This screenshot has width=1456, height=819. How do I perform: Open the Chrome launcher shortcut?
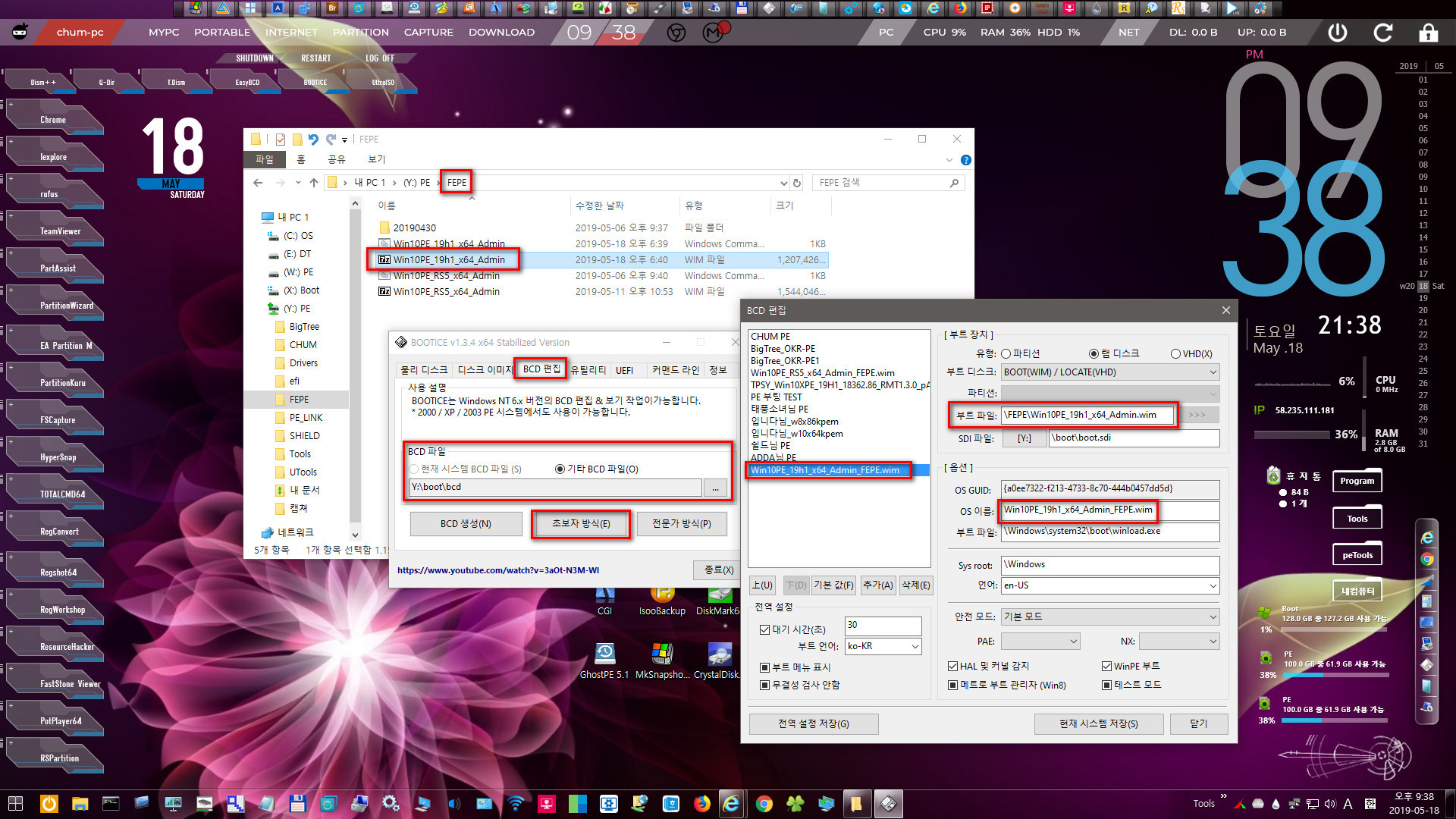point(53,120)
